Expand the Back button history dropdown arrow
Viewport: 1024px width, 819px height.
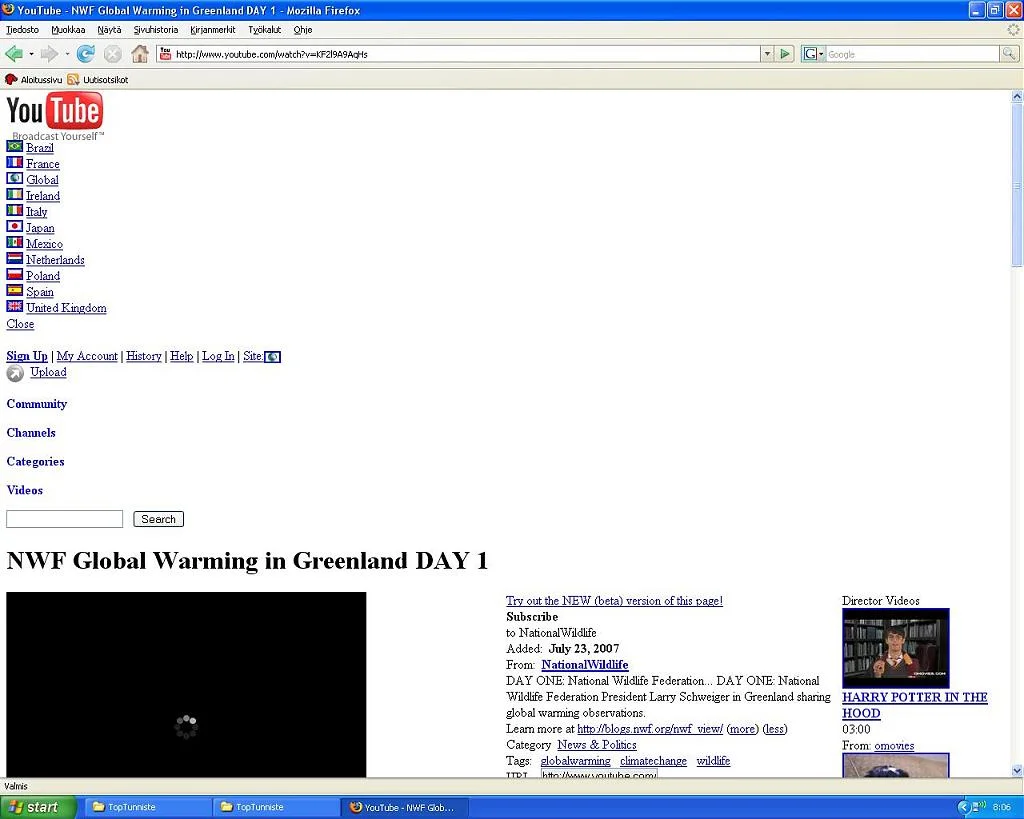31,54
